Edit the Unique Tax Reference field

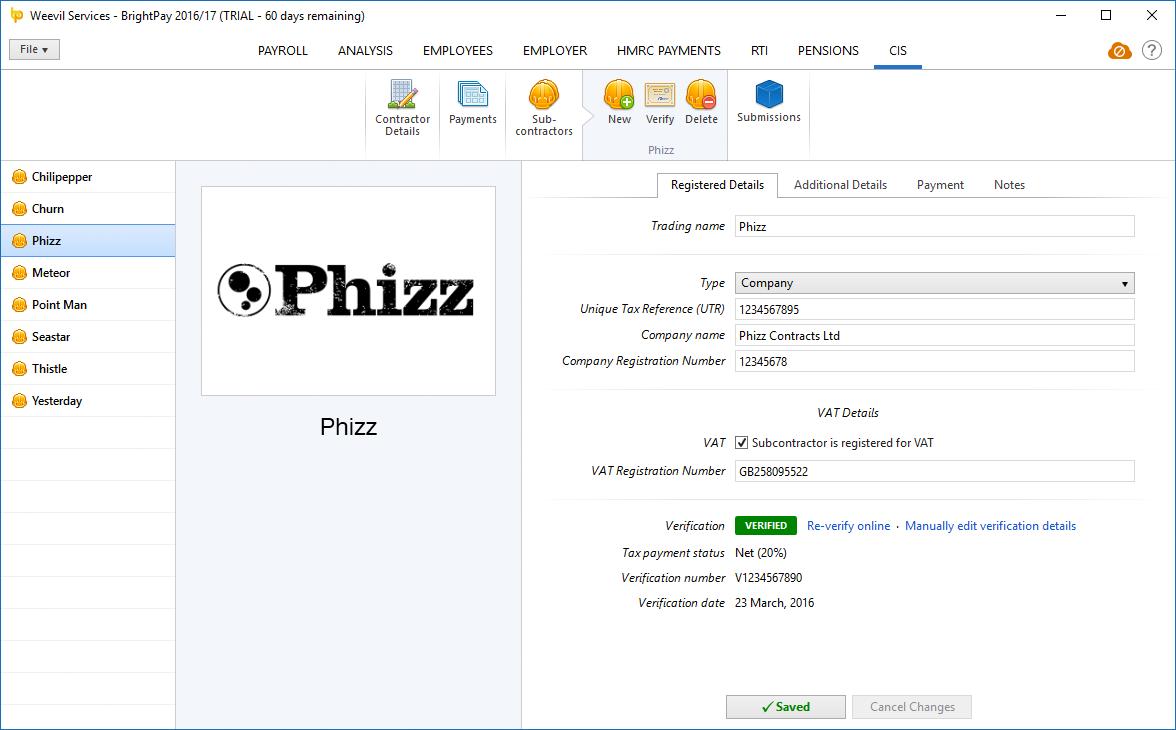pos(934,309)
